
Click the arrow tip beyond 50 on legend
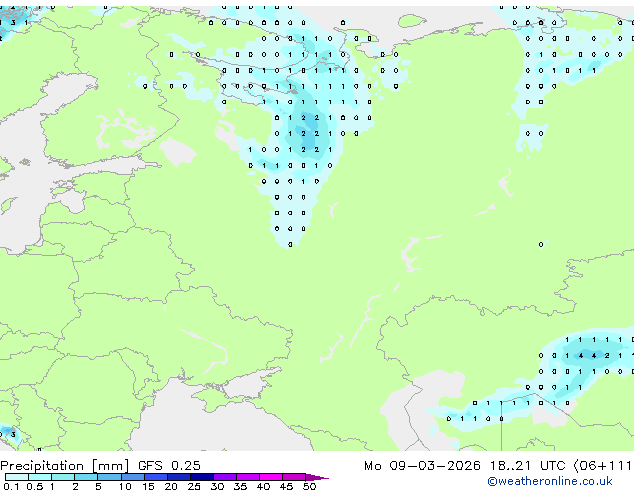(317, 477)
